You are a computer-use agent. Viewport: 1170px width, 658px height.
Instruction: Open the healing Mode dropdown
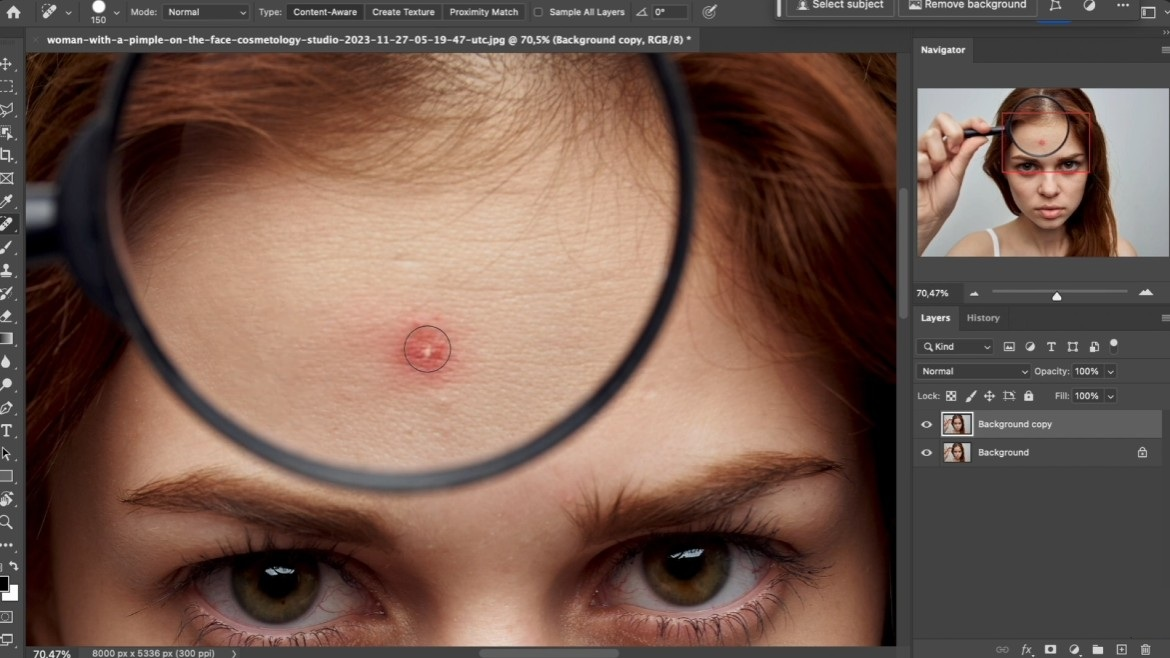204,12
